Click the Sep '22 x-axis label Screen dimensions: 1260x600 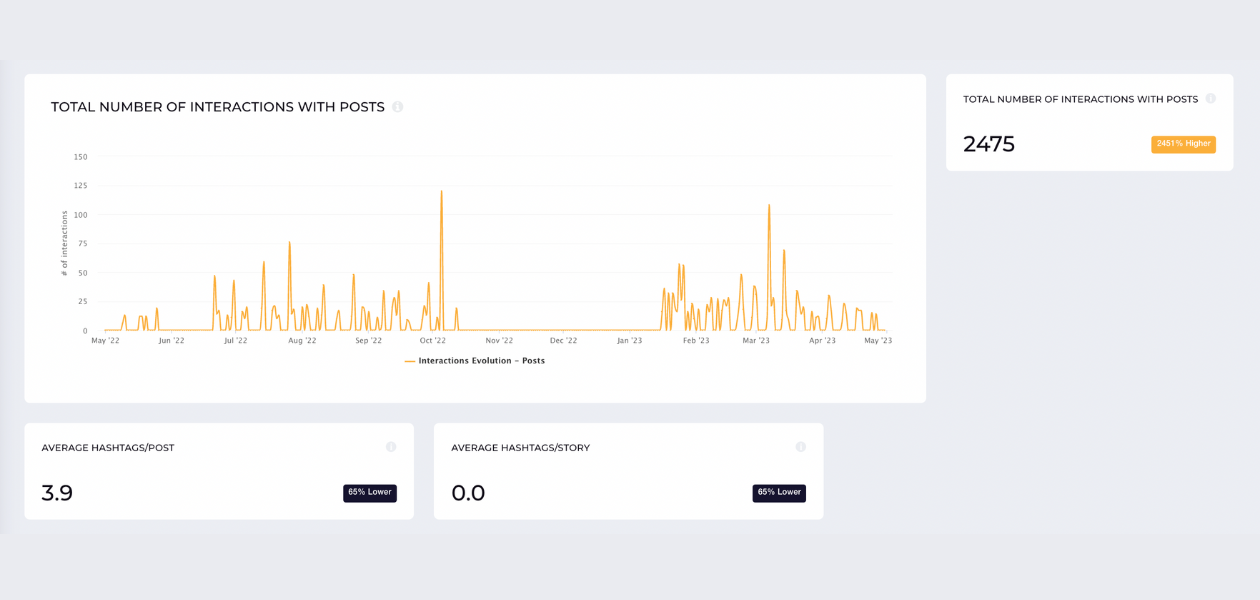pyautogui.click(x=368, y=340)
